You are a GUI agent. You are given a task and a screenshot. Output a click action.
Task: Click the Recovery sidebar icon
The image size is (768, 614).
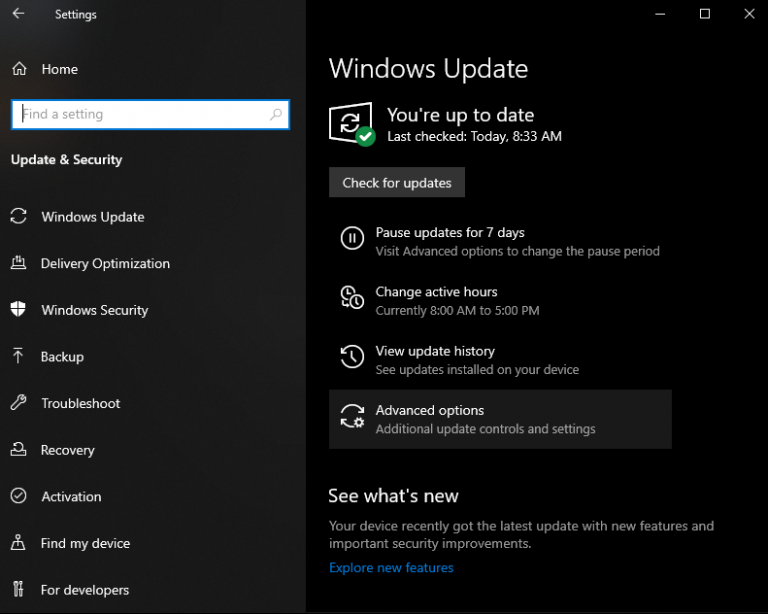tap(19, 449)
